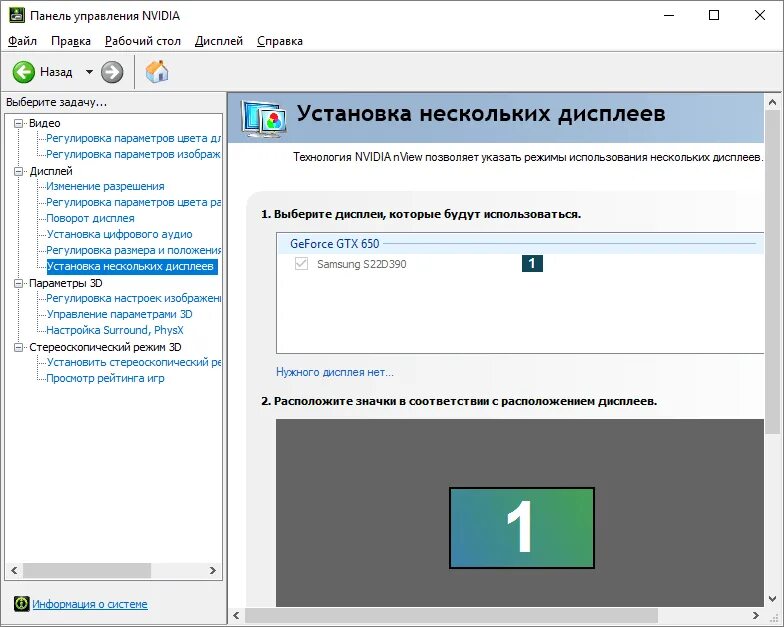Click the system information NVIDIA icon
The image size is (784, 627).
22,604
